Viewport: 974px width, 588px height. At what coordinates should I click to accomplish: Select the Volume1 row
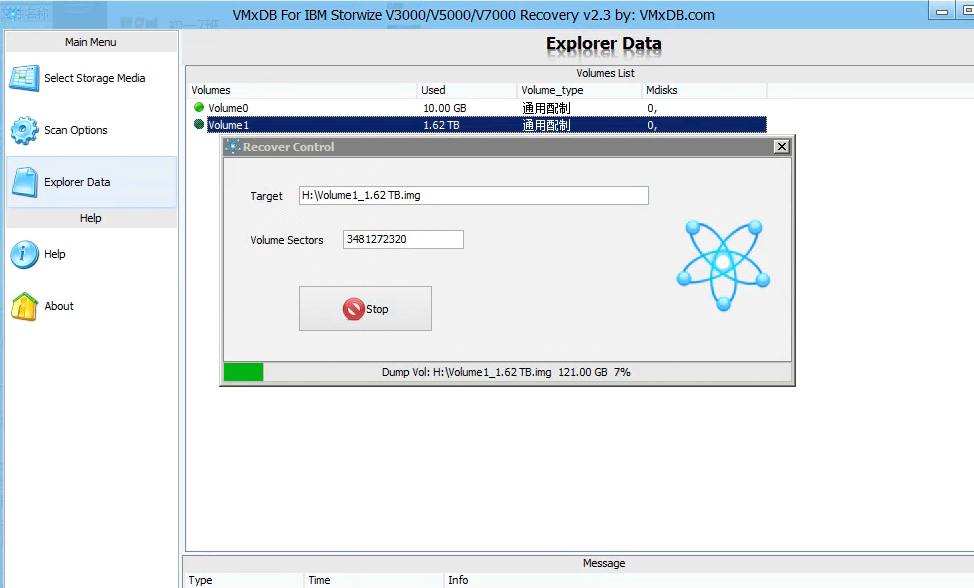pyautogui.click(x=477, y=125)
